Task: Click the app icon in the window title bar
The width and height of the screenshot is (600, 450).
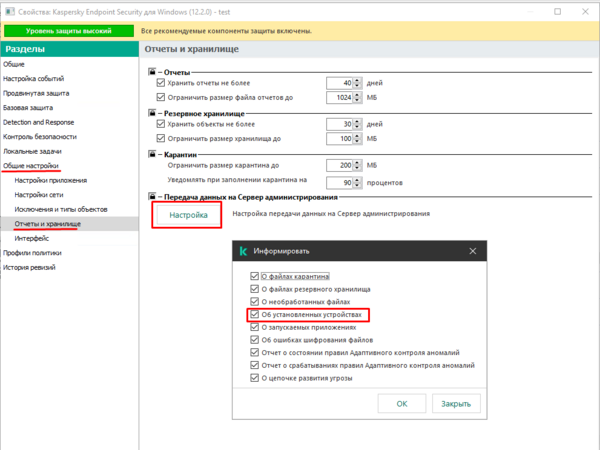Action: tap(10, 11)
